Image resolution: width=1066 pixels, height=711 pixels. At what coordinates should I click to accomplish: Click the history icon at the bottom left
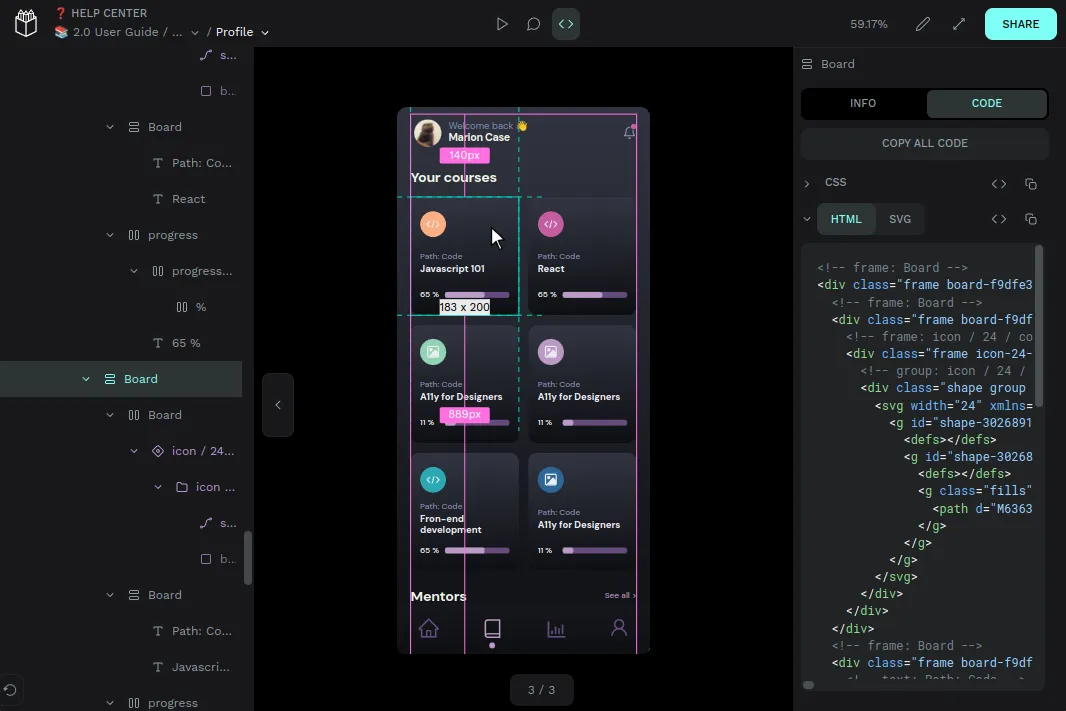coord(10,690)
